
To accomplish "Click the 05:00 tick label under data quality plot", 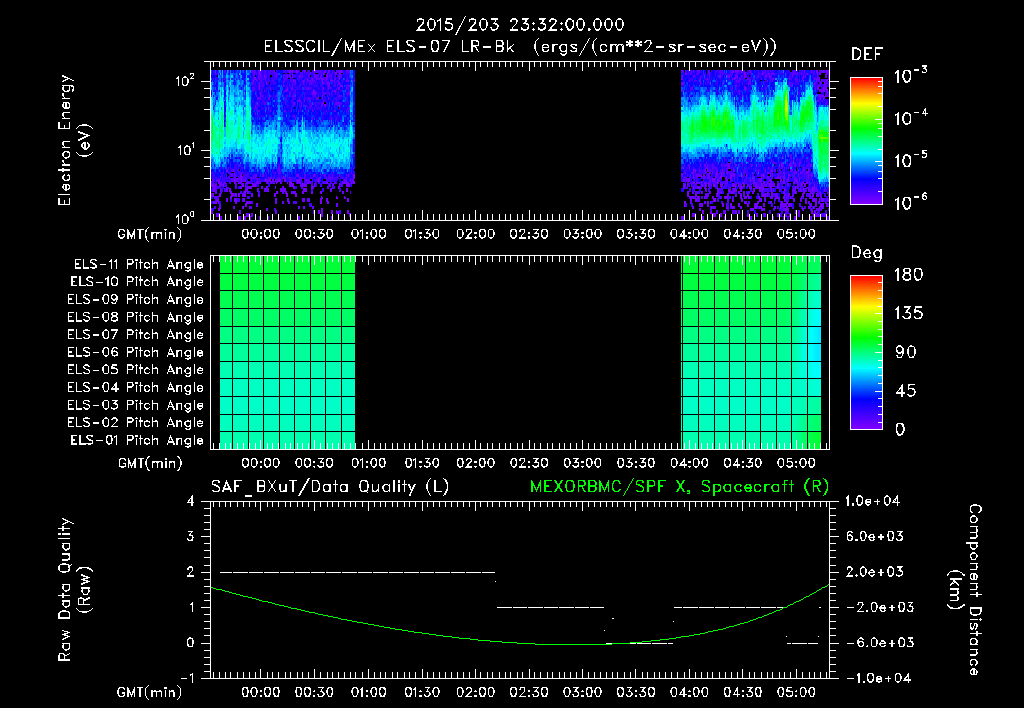I will pos(795,692).
